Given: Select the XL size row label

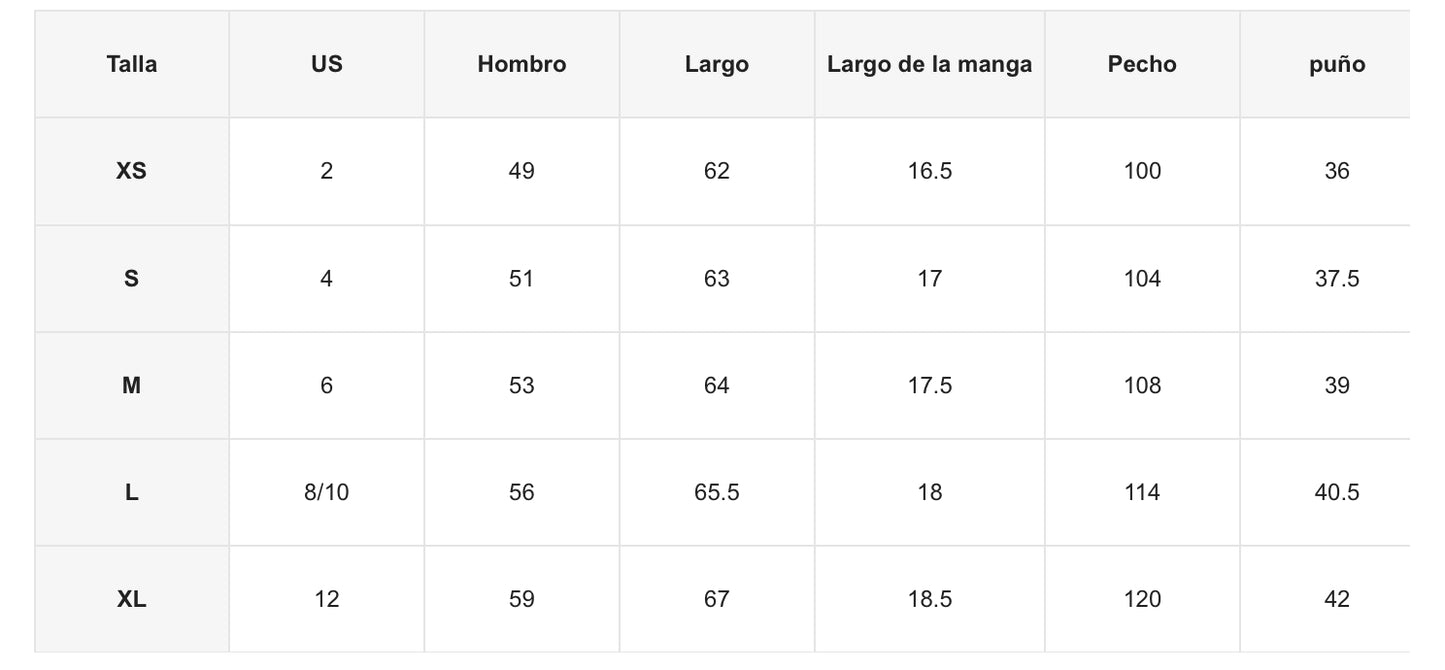Looking at the screenshot, I should [x=131, y=599].
